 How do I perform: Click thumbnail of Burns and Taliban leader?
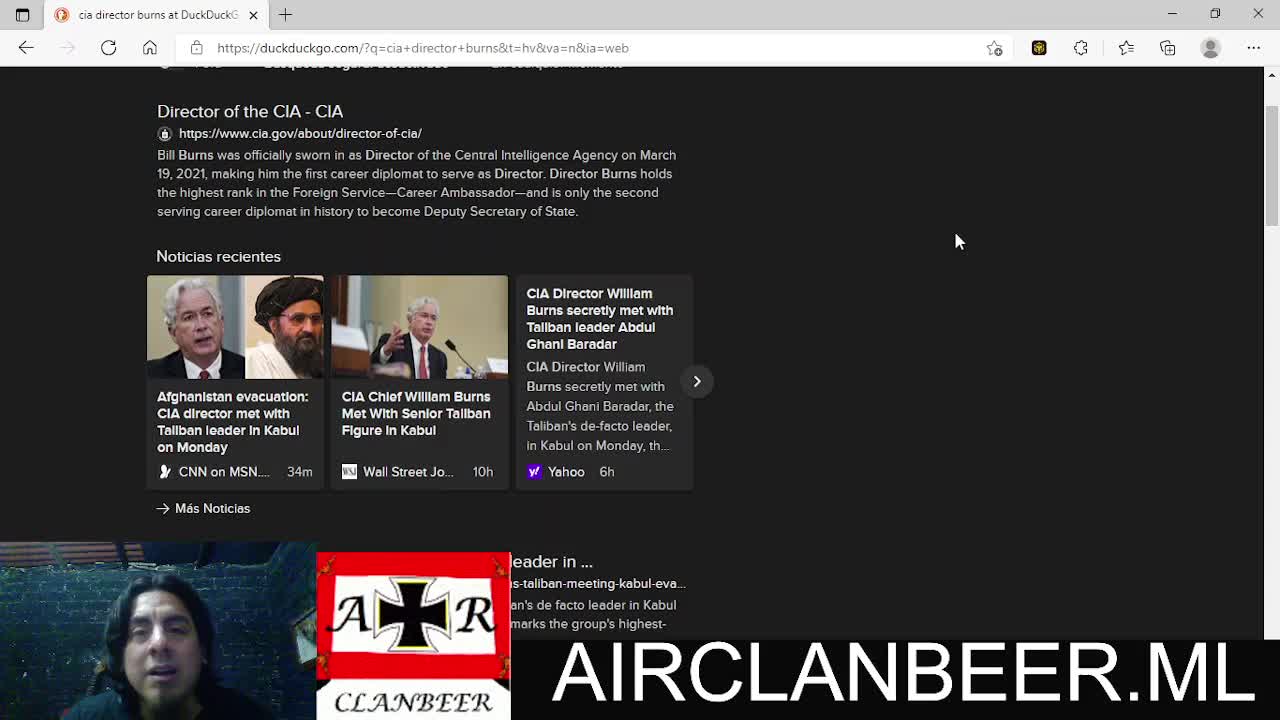point(235,327)
